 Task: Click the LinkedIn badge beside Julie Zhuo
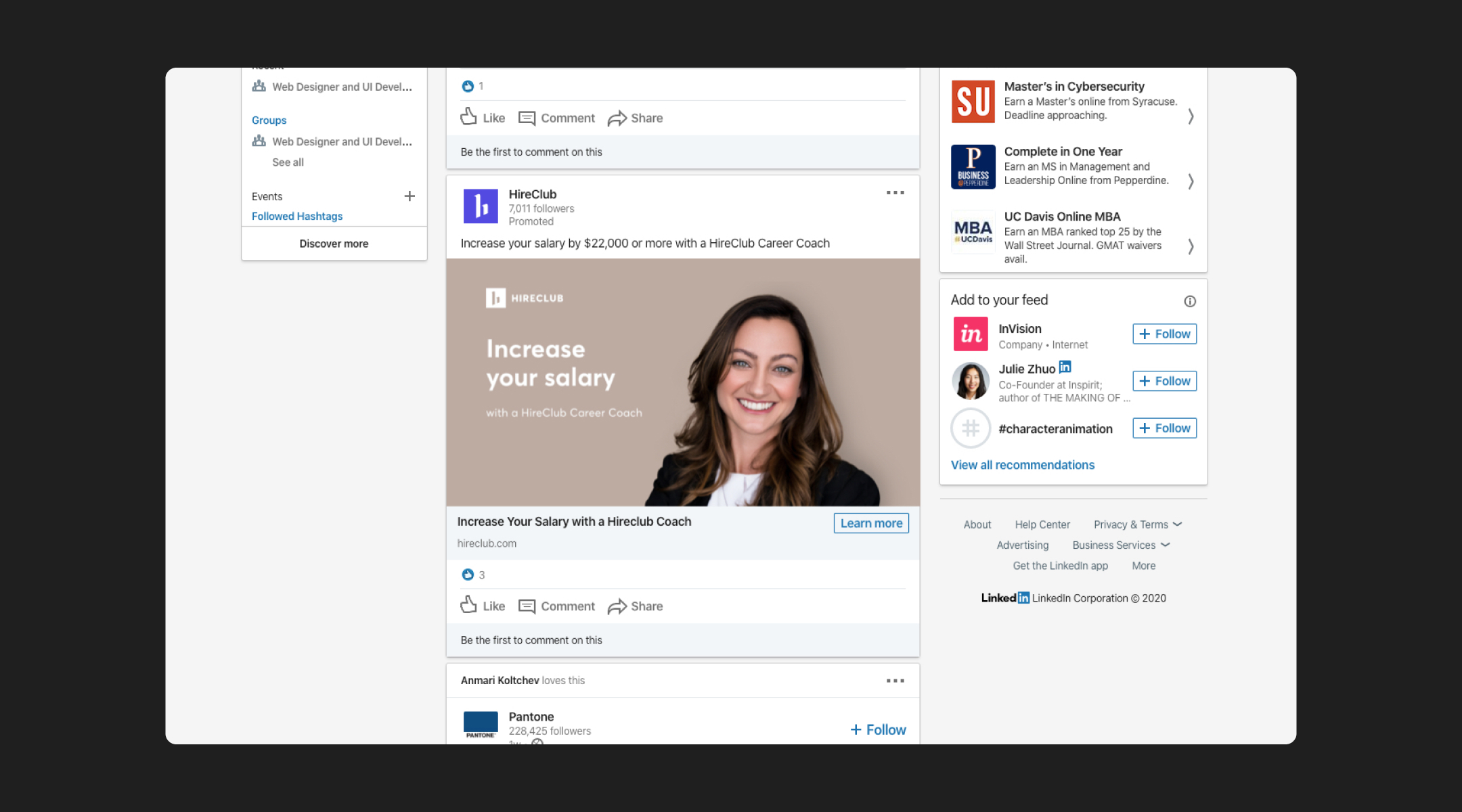(1065, 367)
